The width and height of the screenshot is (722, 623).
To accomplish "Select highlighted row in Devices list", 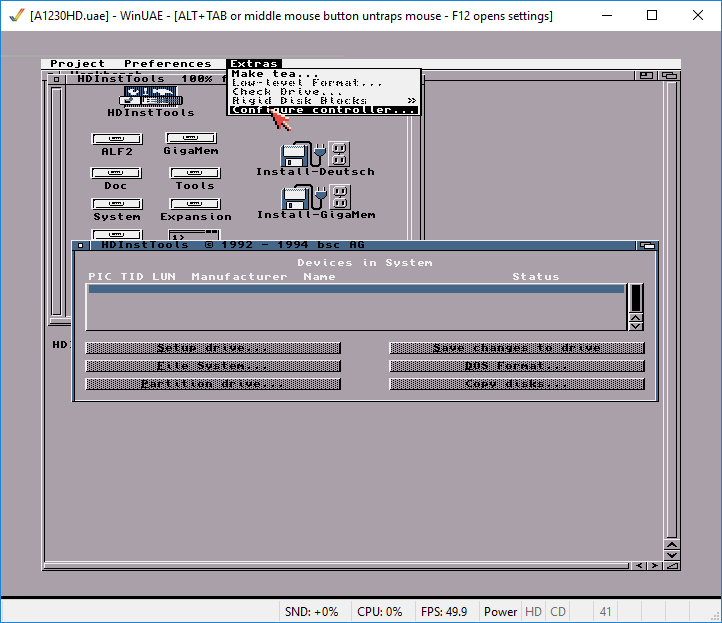I will 356,289.
